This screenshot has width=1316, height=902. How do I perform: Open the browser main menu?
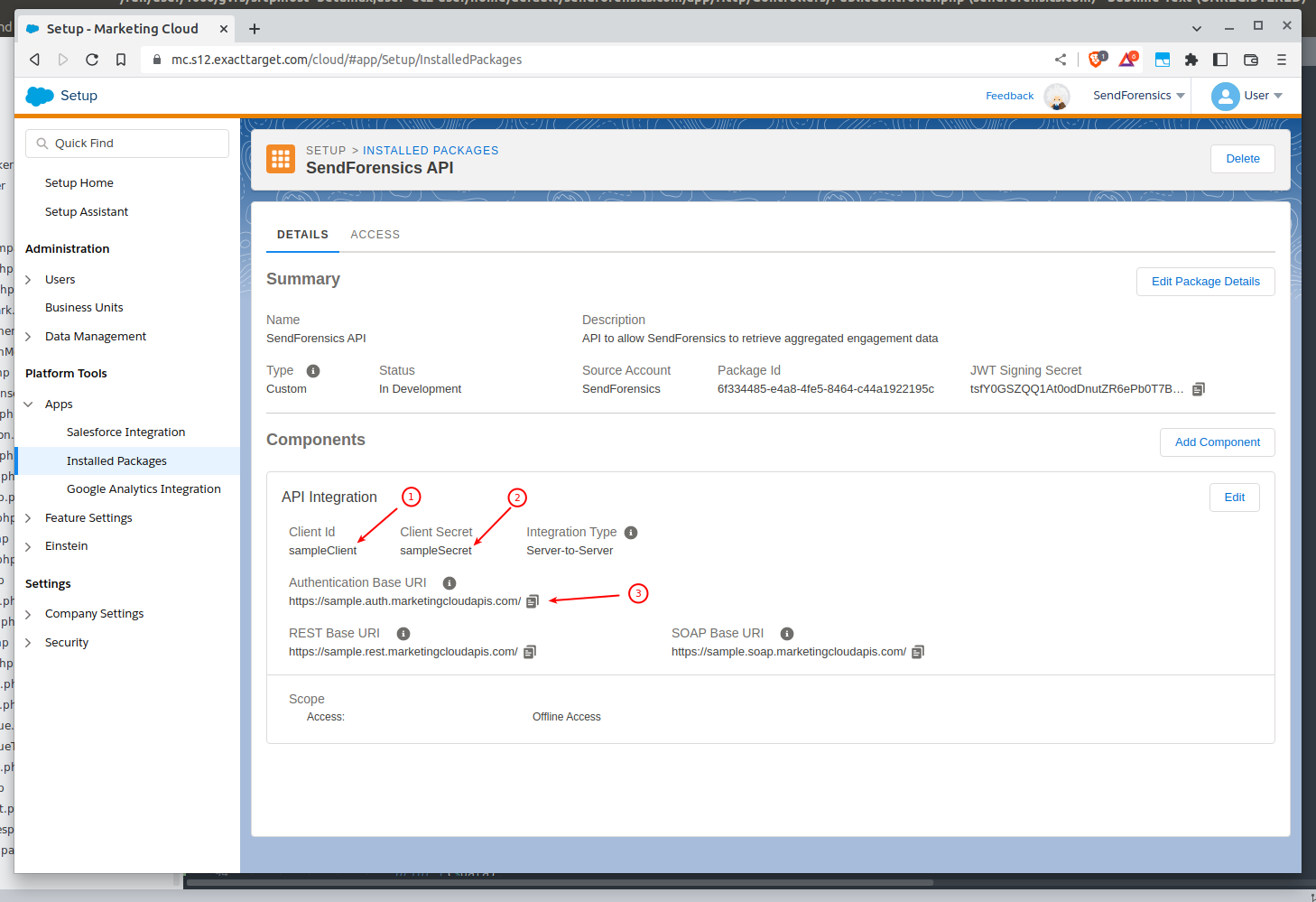tap(1282, 60)
